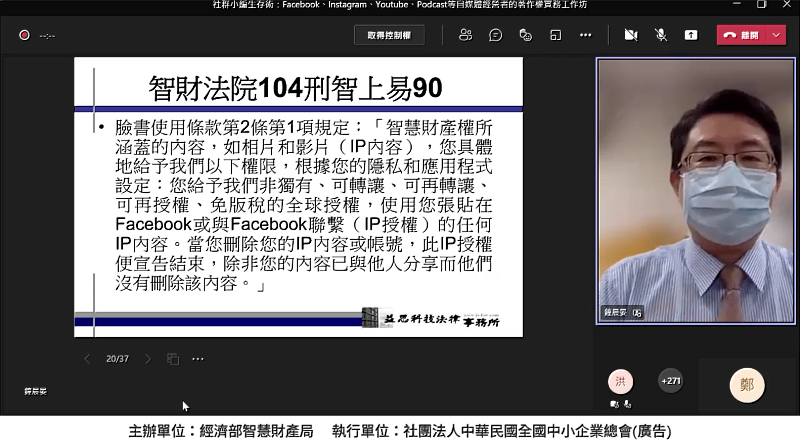Toggle the camera on
800x440 pixels.
(x=631, y=35)
